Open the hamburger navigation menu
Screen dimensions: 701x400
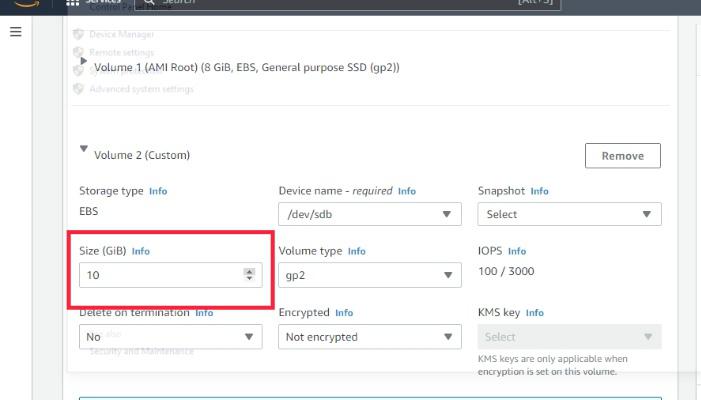coord(15,32)
